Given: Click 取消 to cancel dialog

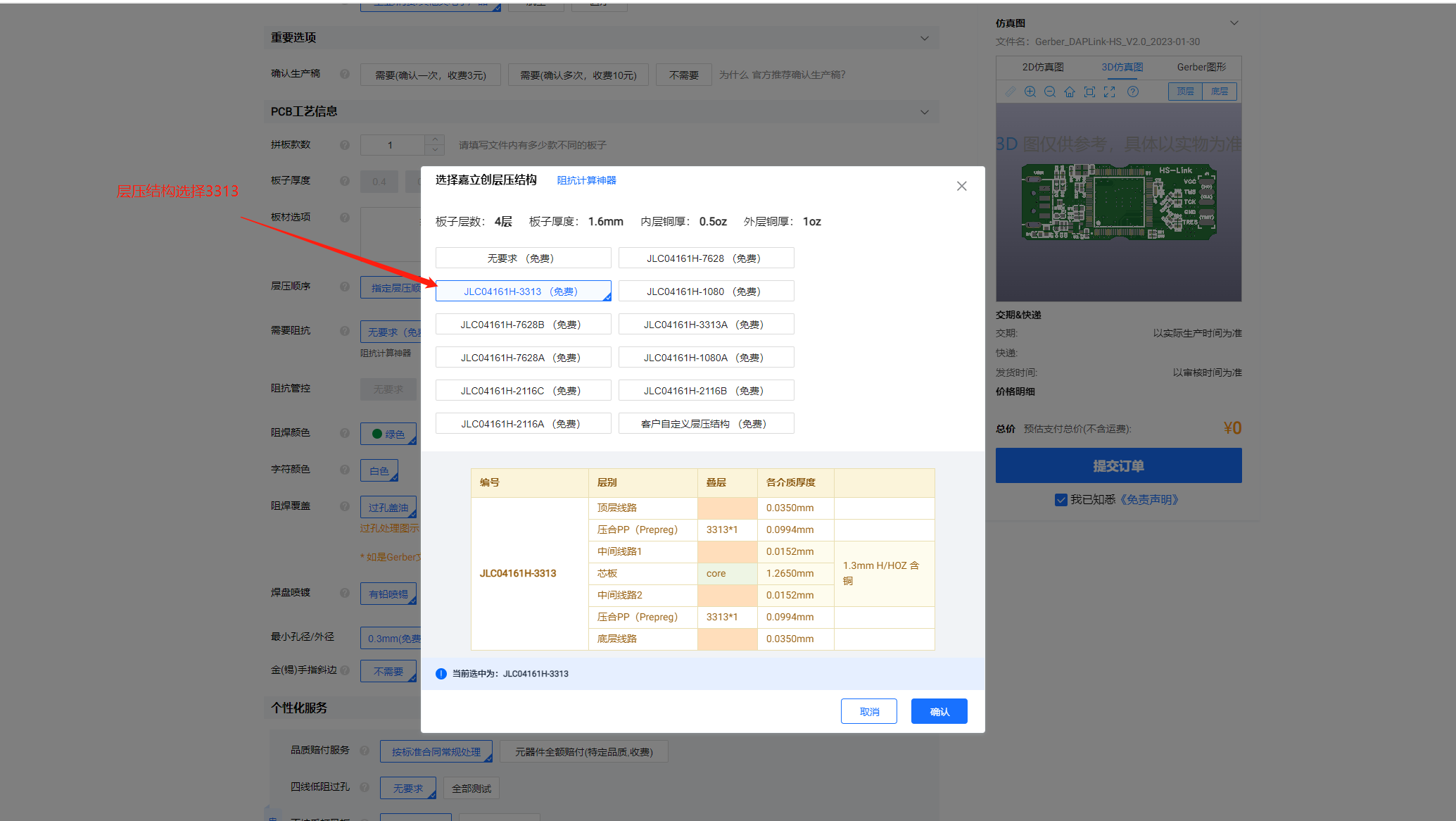Looking at the screenshot, I should pyautogui.click(x=868, y=711).
